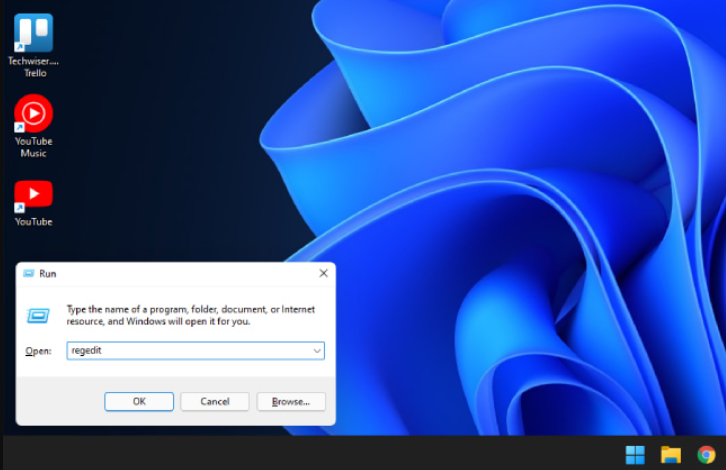Click the "Run" title text

coord(48,274)
